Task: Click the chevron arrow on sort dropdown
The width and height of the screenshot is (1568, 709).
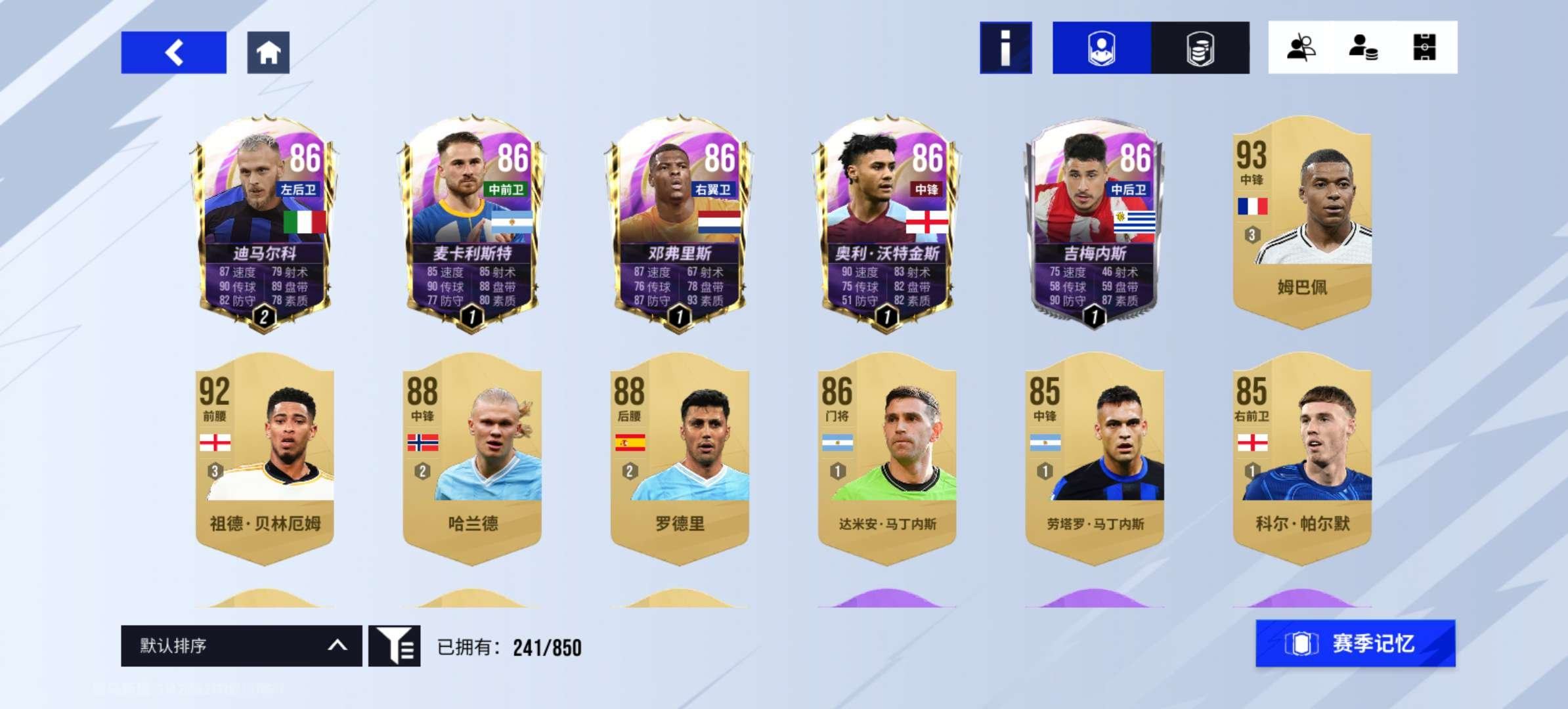Action: pos(337,645)
